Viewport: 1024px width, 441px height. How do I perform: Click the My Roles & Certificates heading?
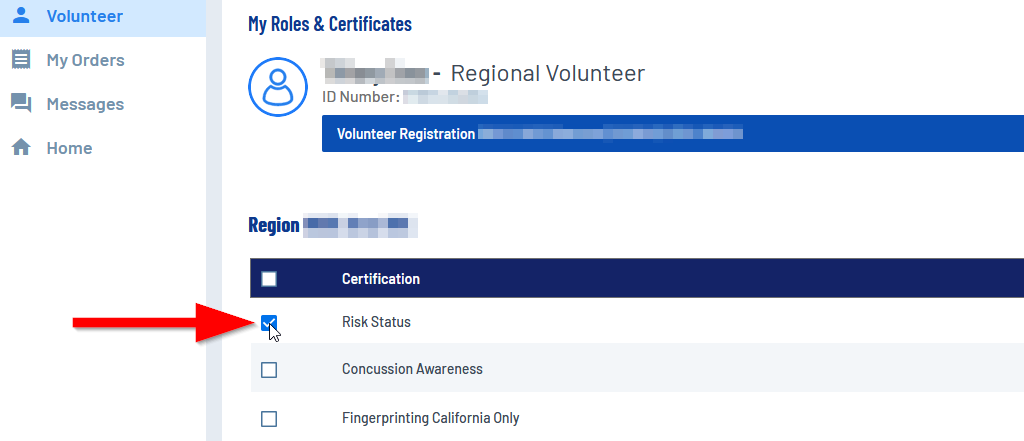329,24
